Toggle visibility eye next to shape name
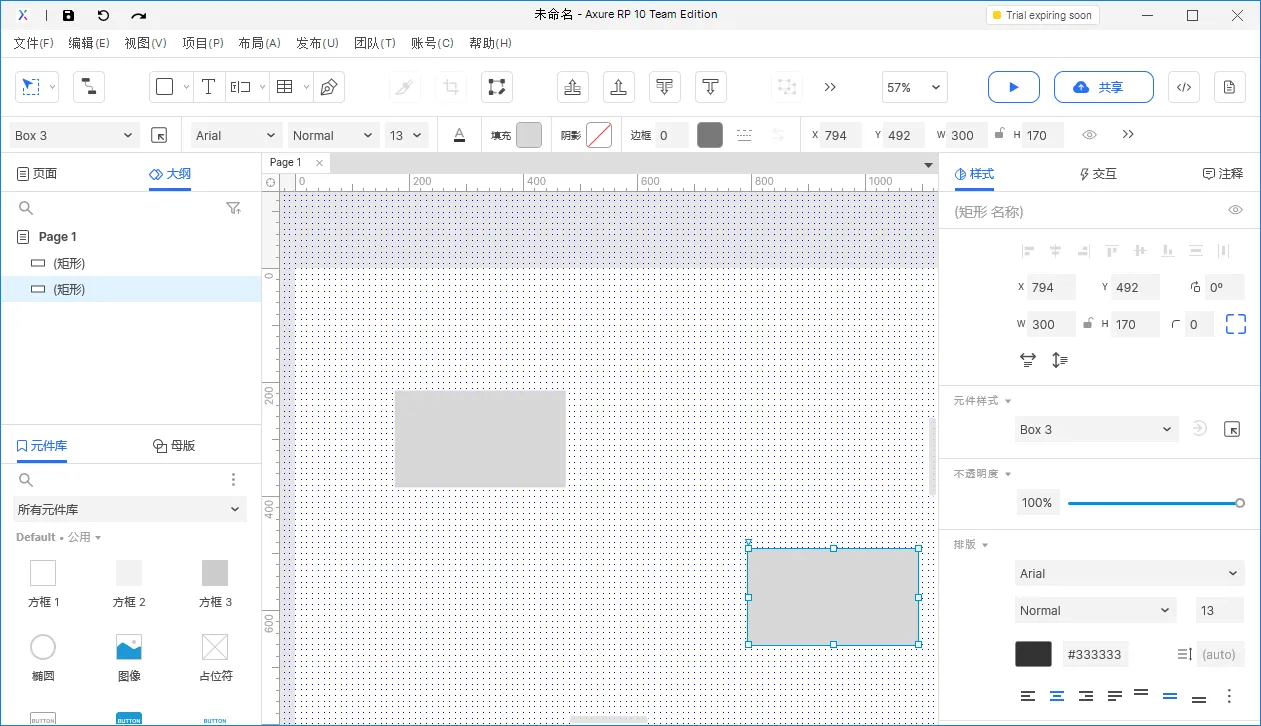 1236,210
